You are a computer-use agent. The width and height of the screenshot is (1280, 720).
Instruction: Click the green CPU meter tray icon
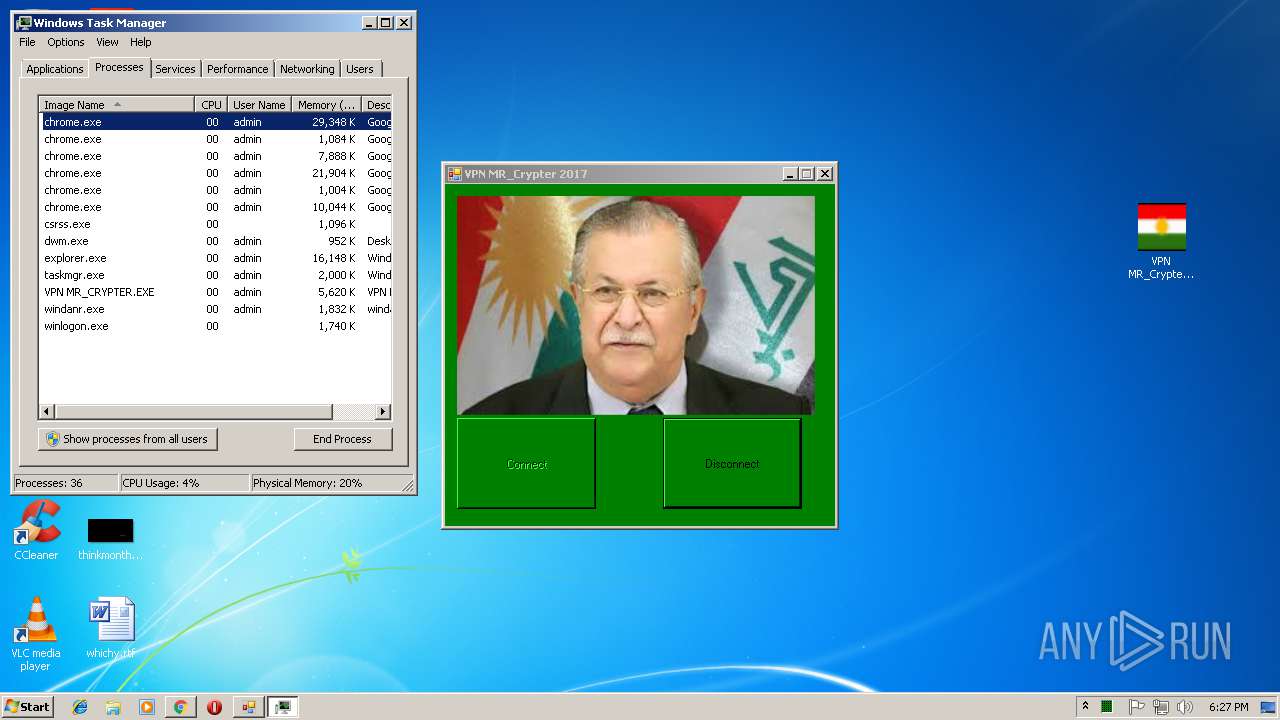pos(1107,707)
